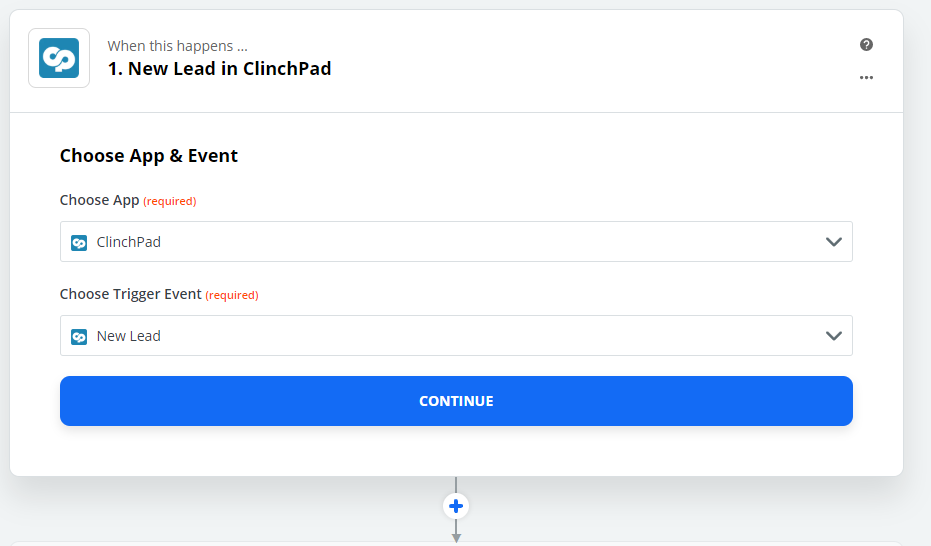Viewport: 931px width, 546px height.
Task: Expand the Choose Trigger Event dropdown chevron
Action: click(x=834, y=336)
